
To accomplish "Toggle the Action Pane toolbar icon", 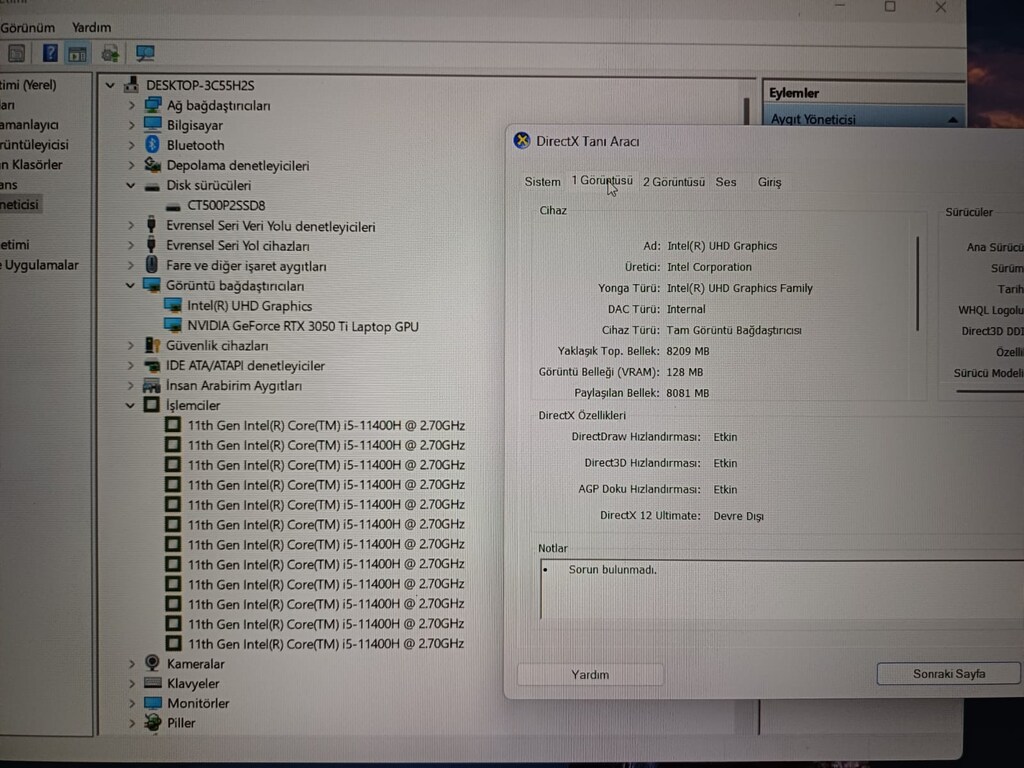I will pyautogui.click(x=77, y=54).
